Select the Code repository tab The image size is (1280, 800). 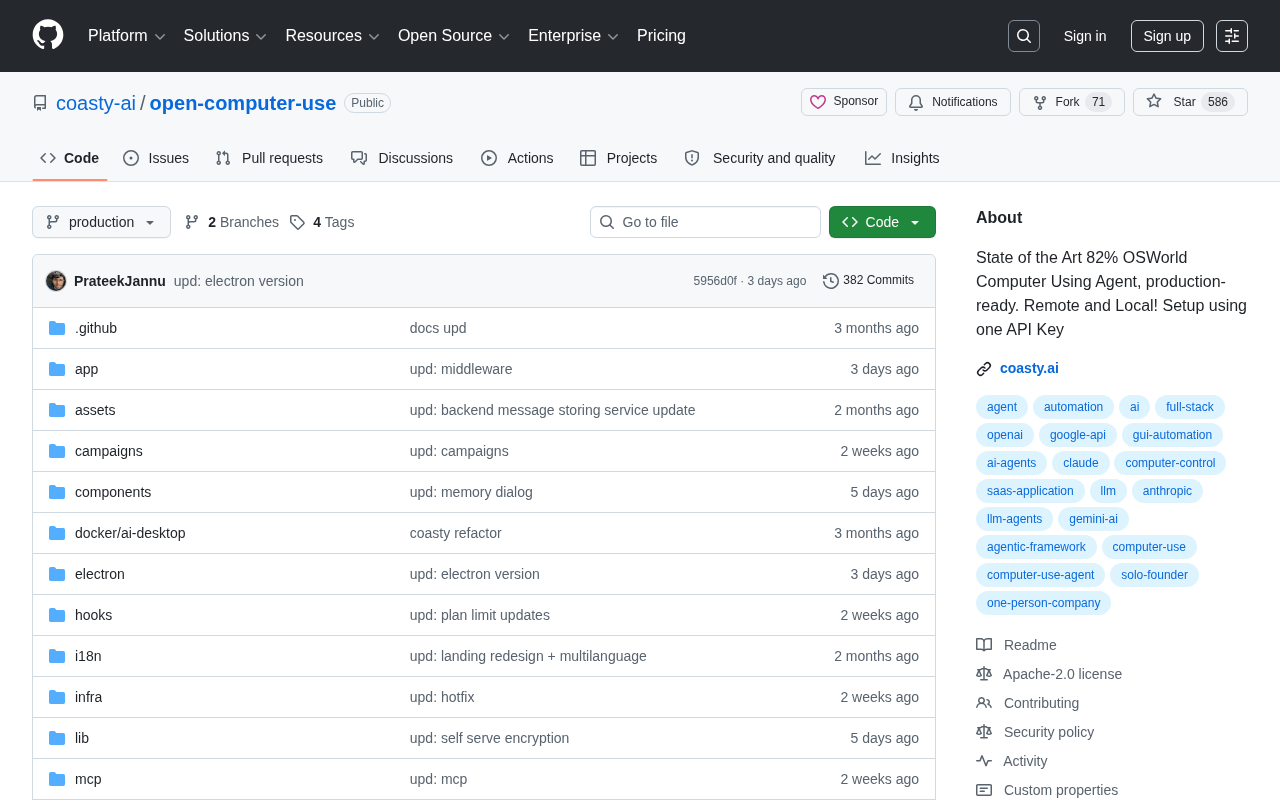[x=70, y=158]
